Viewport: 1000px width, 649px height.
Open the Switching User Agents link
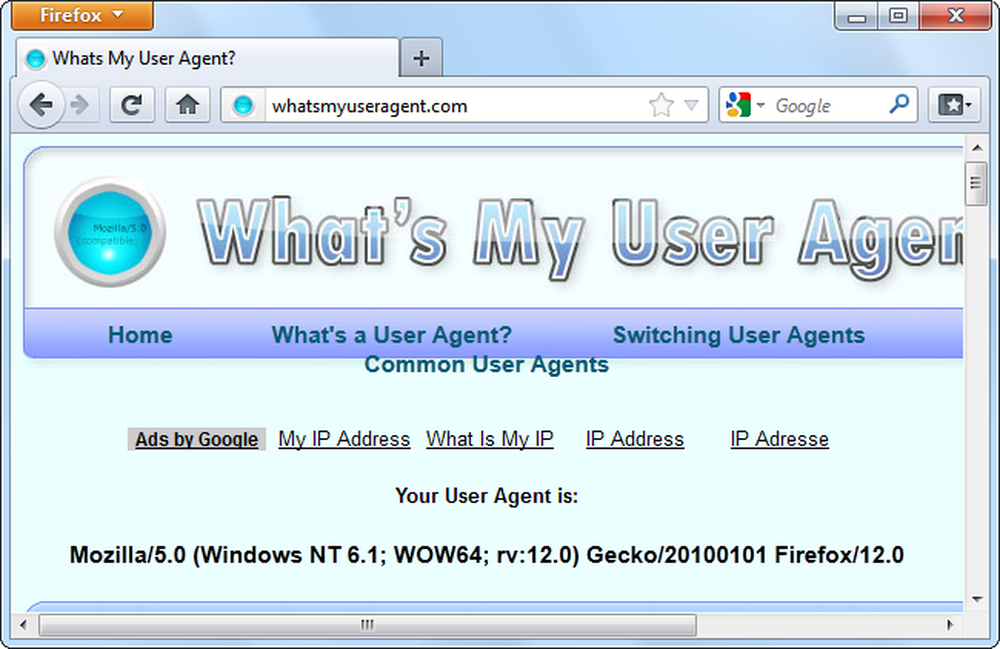[x=739, y=335]
